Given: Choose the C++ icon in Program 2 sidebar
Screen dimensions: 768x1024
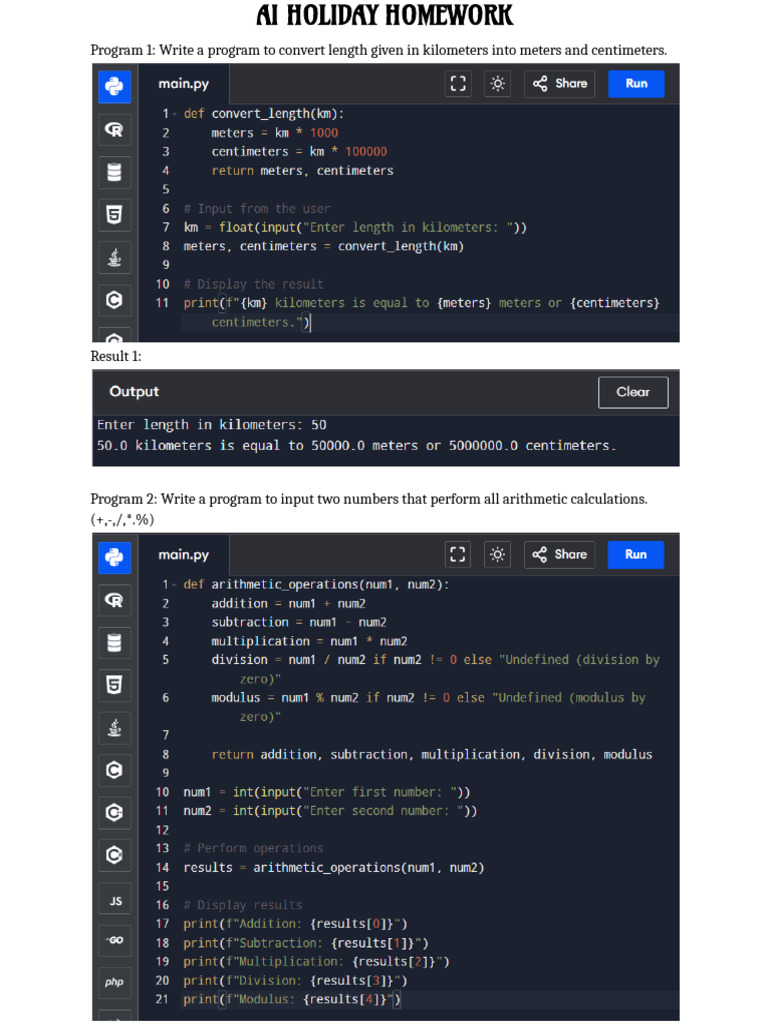Looking at the screenshot, I should pos(114,812).
